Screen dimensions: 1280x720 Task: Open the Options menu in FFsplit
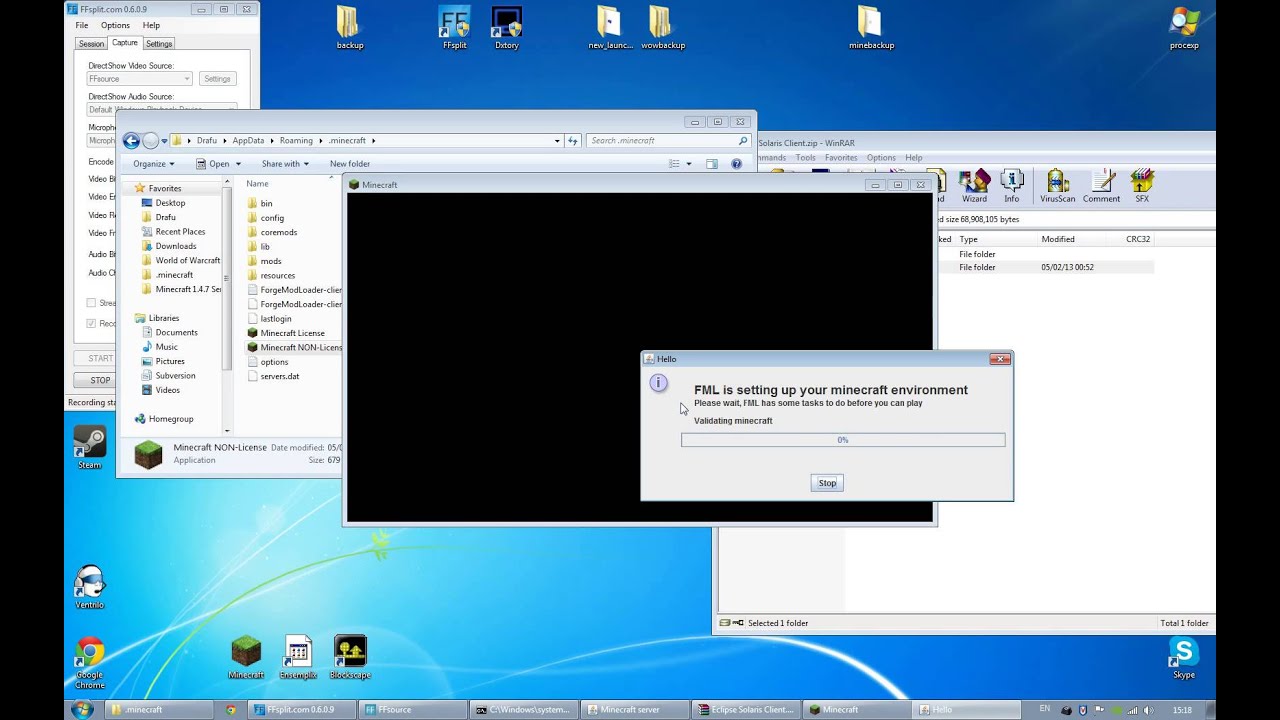coord(115,25)
